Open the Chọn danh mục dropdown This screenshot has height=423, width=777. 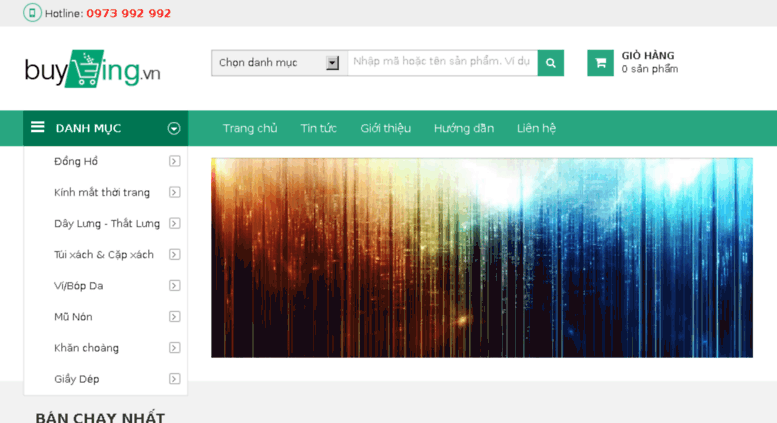(279, 63)
